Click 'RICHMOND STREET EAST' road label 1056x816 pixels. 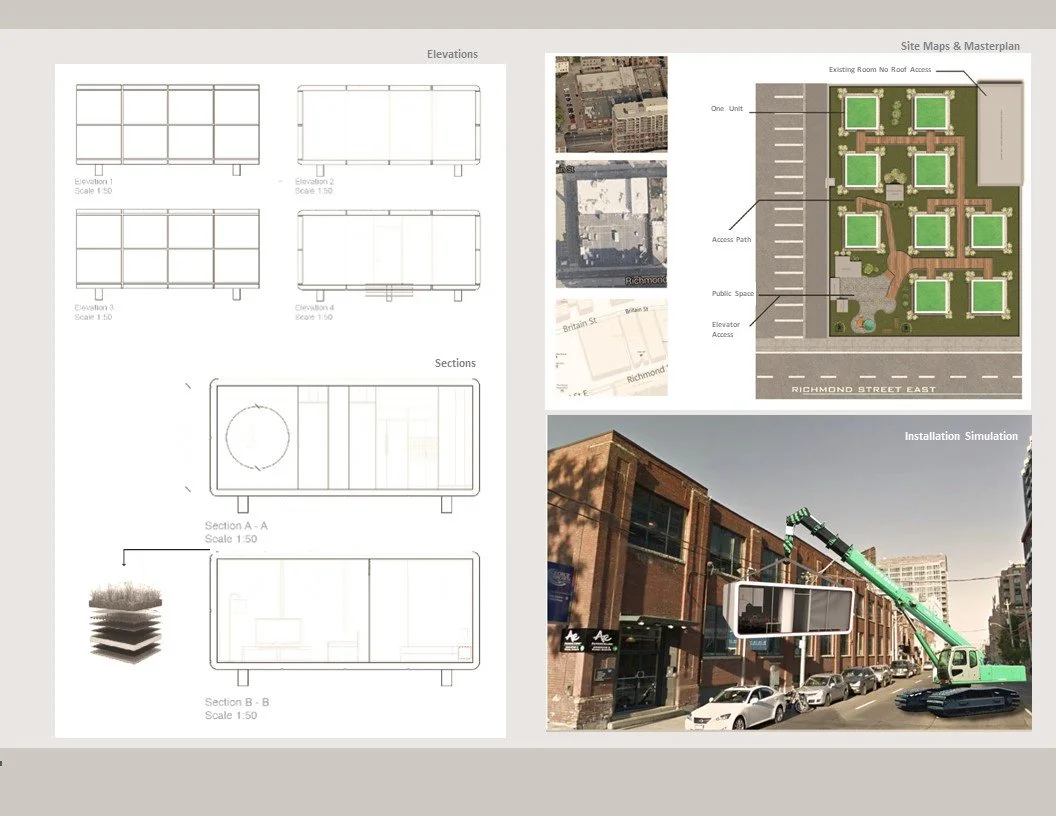[x=863, y=389]
